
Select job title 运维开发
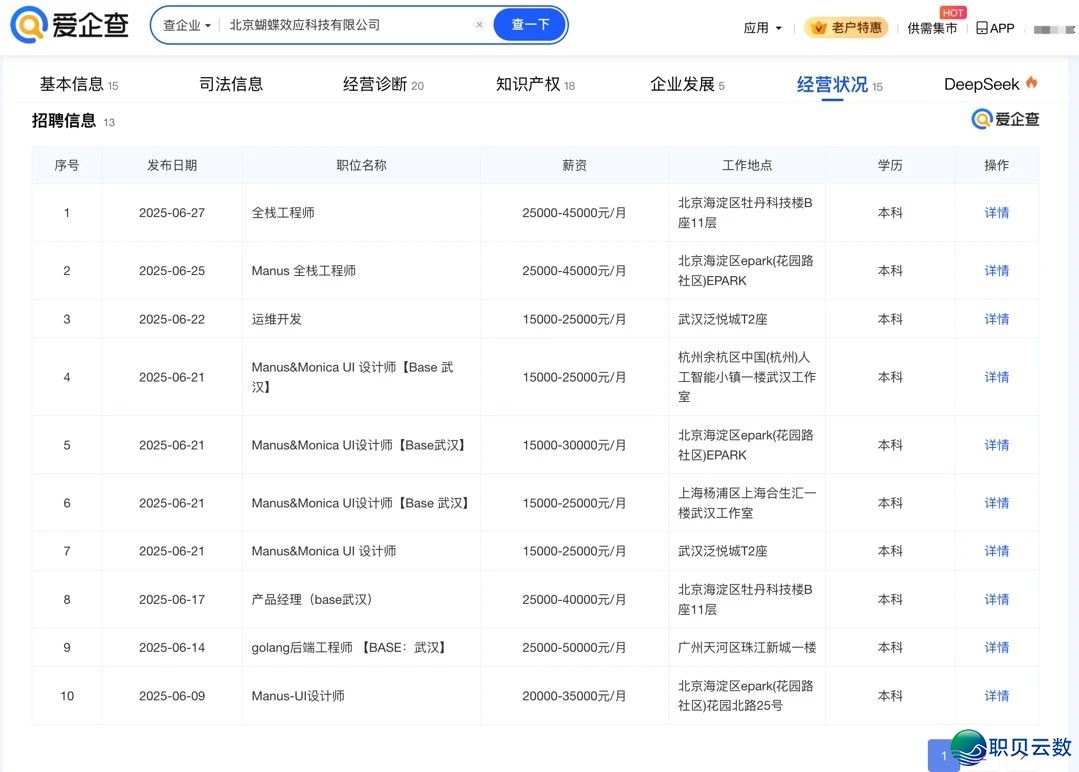point(277,319)
